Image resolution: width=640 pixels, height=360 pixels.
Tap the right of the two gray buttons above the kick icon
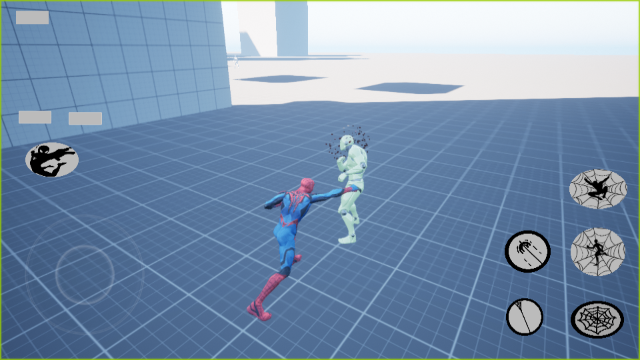click(x=85, y=118)
